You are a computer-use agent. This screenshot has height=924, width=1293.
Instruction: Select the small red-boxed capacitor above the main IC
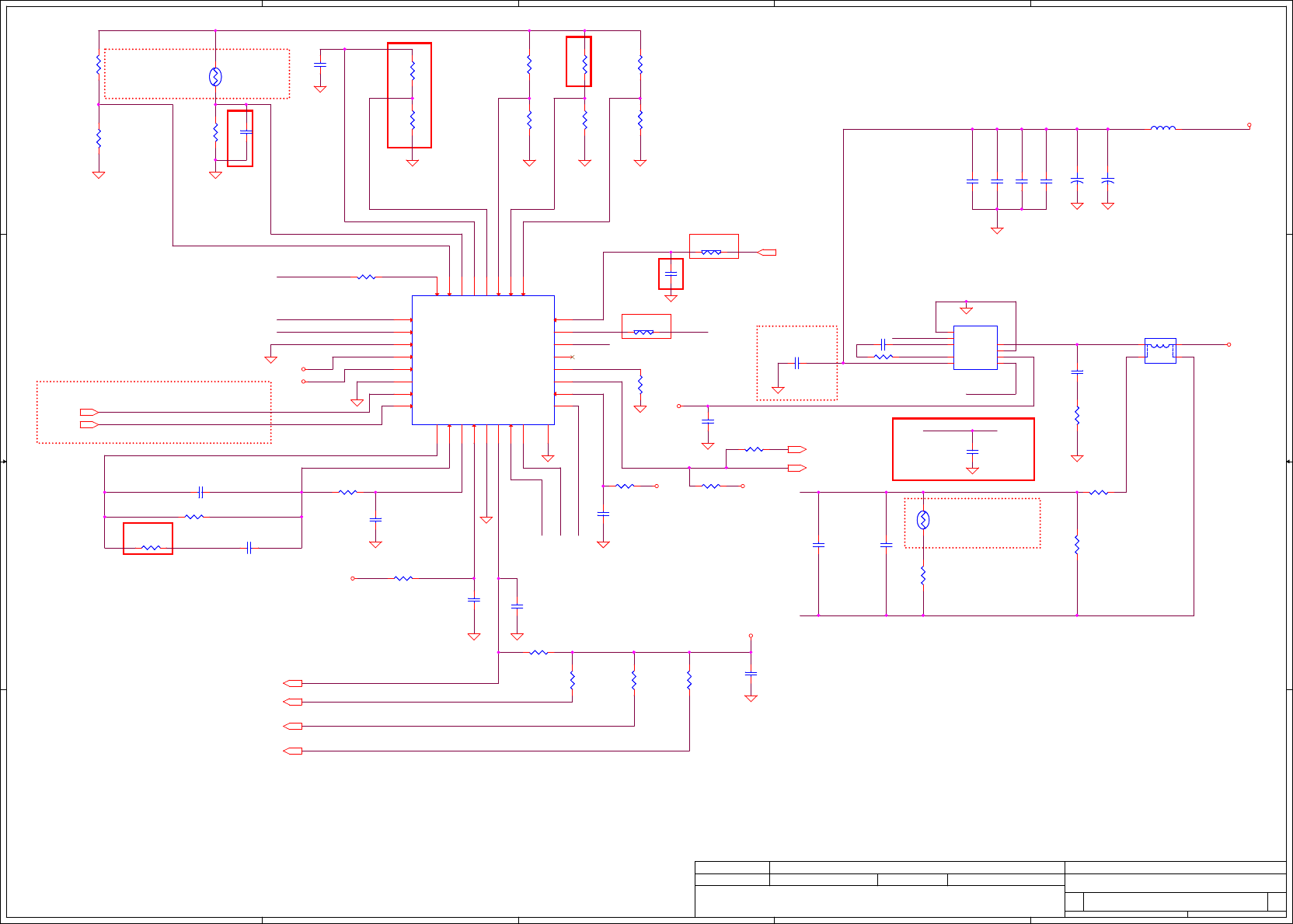[671, 274]
